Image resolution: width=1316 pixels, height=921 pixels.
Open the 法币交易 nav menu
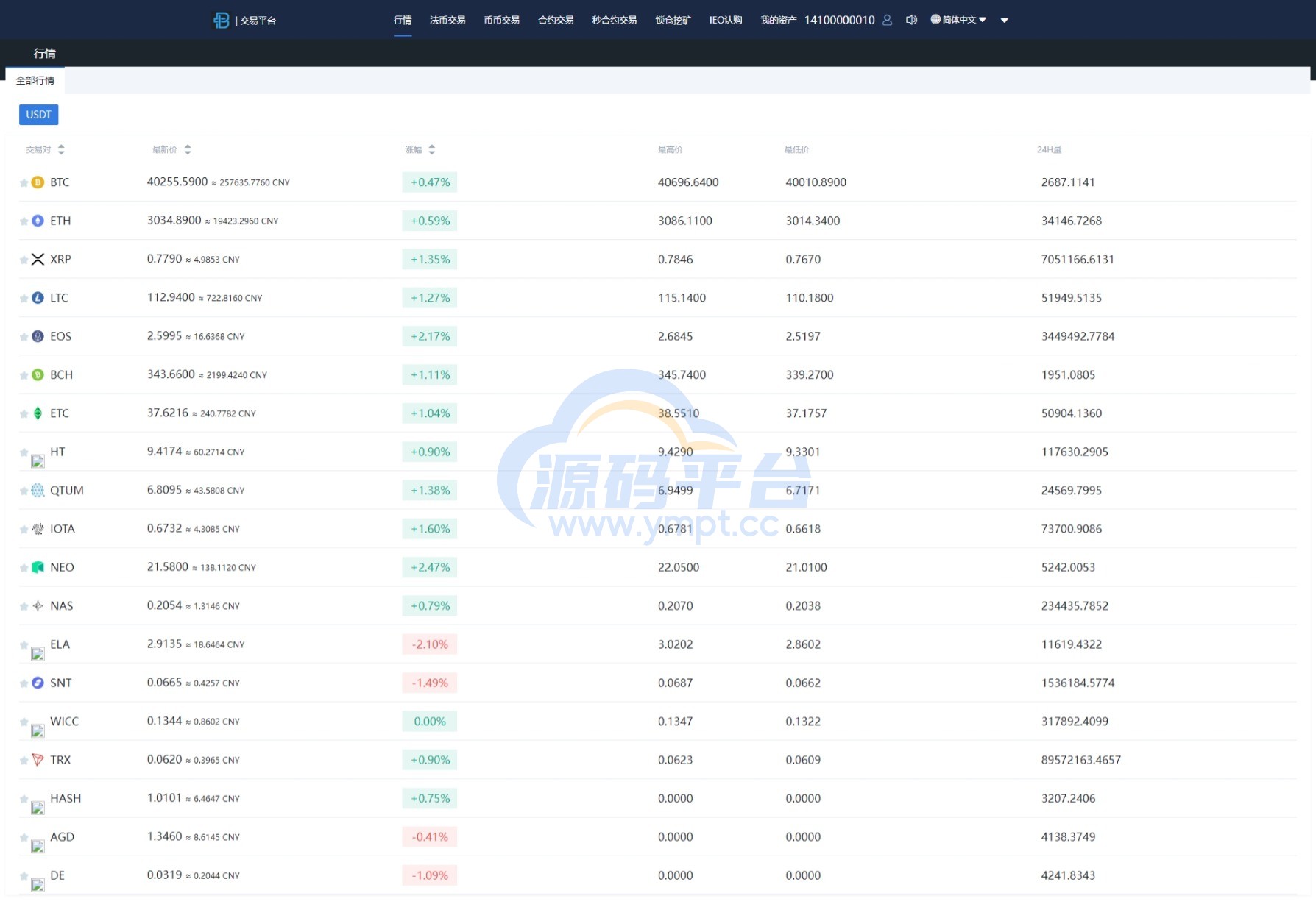coord(447,20)
